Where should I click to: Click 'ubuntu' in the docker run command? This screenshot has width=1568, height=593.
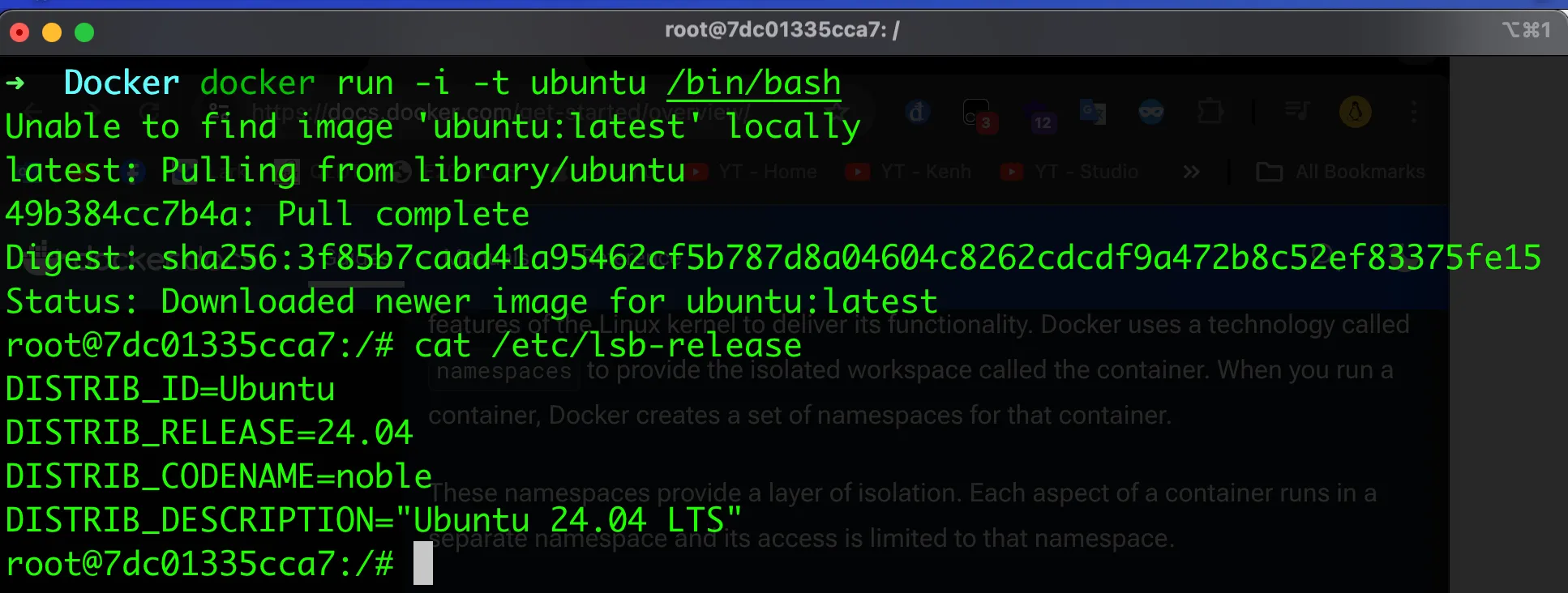589,83
